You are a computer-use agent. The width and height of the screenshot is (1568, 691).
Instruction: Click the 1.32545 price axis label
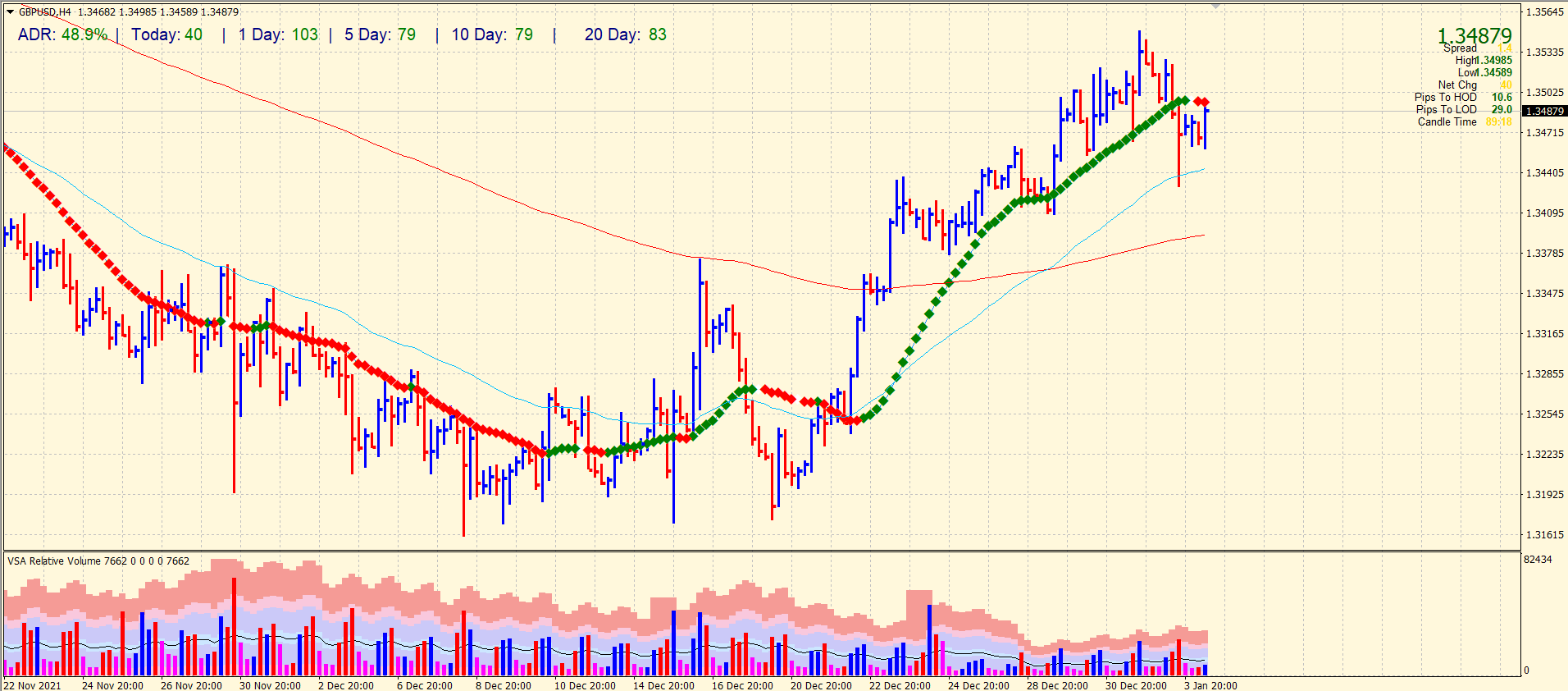pos(1545,414)
